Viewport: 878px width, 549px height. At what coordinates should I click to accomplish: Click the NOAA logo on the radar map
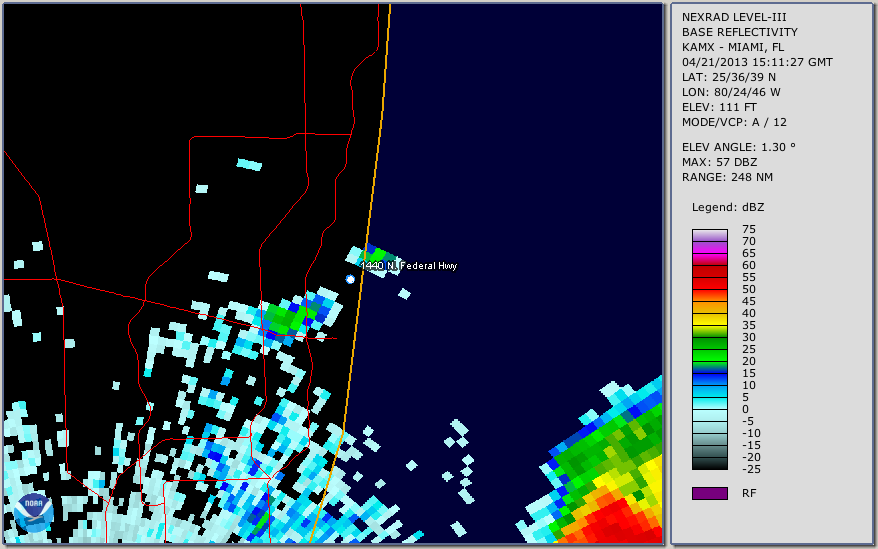(x=34, y=513)
